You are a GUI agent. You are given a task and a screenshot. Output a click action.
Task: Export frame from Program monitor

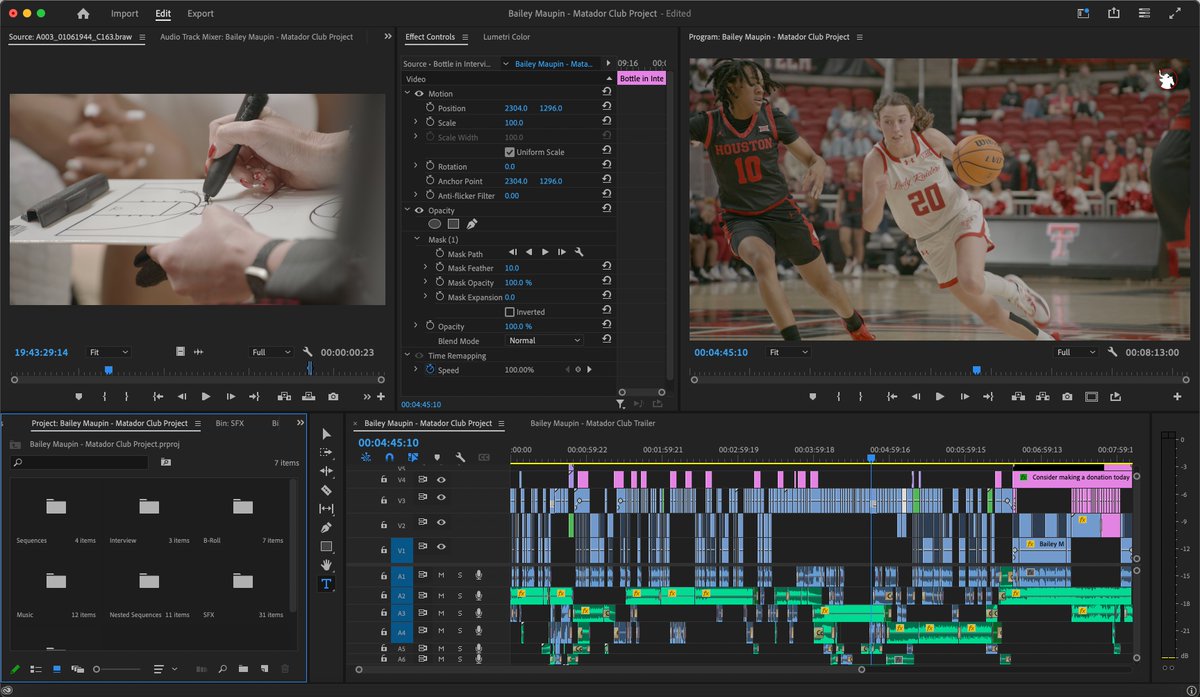click(1067, 397)
